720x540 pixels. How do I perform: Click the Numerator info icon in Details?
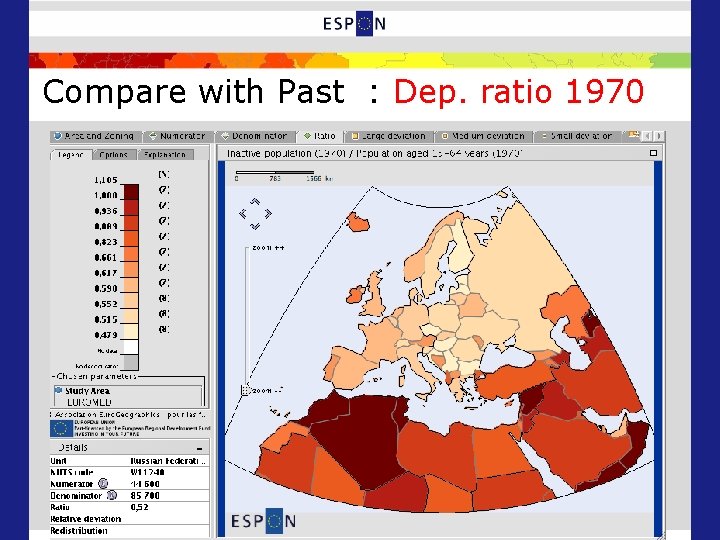pos(103,484)
